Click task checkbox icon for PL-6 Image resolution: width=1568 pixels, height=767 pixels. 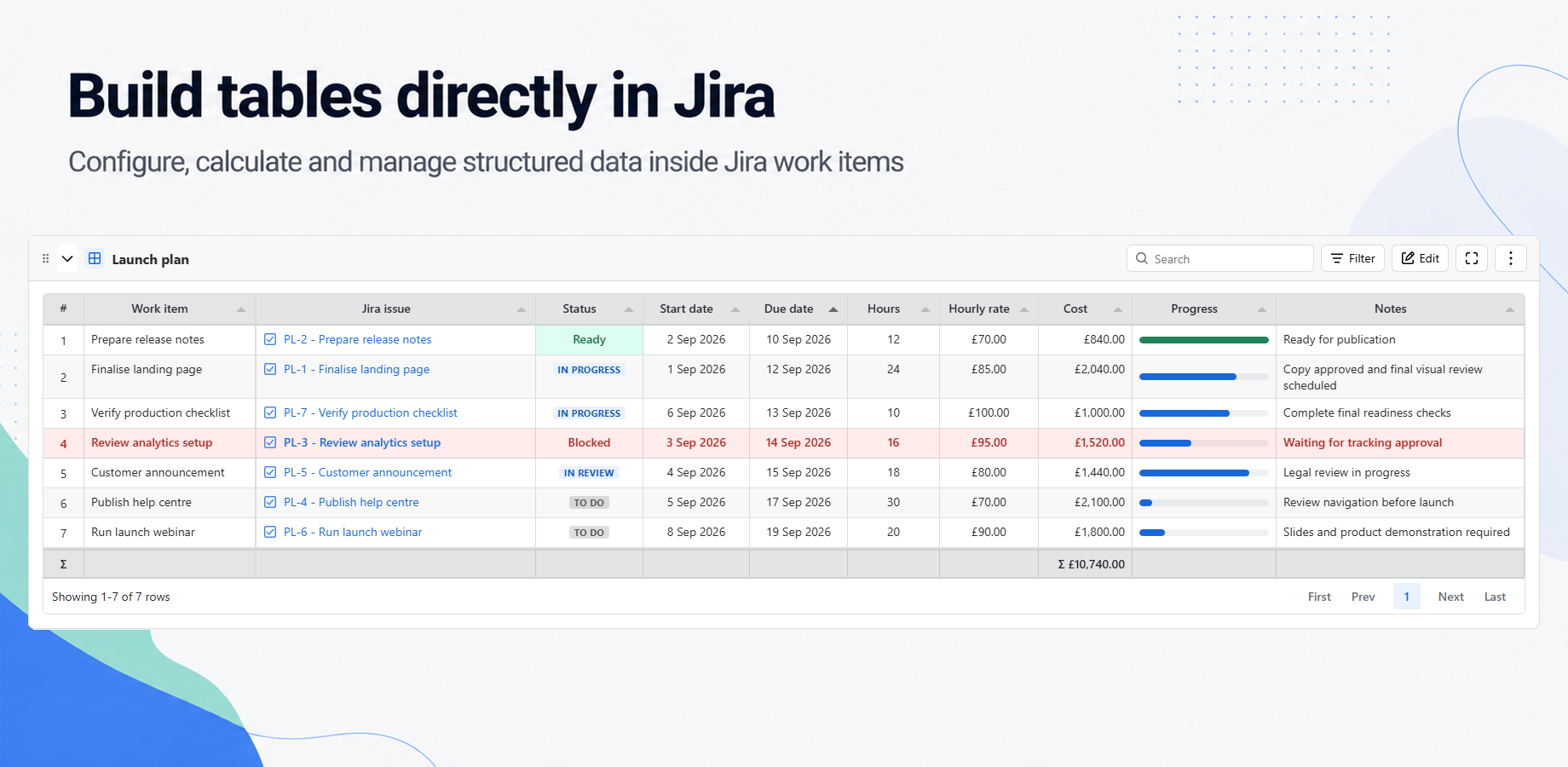[270, 532]
